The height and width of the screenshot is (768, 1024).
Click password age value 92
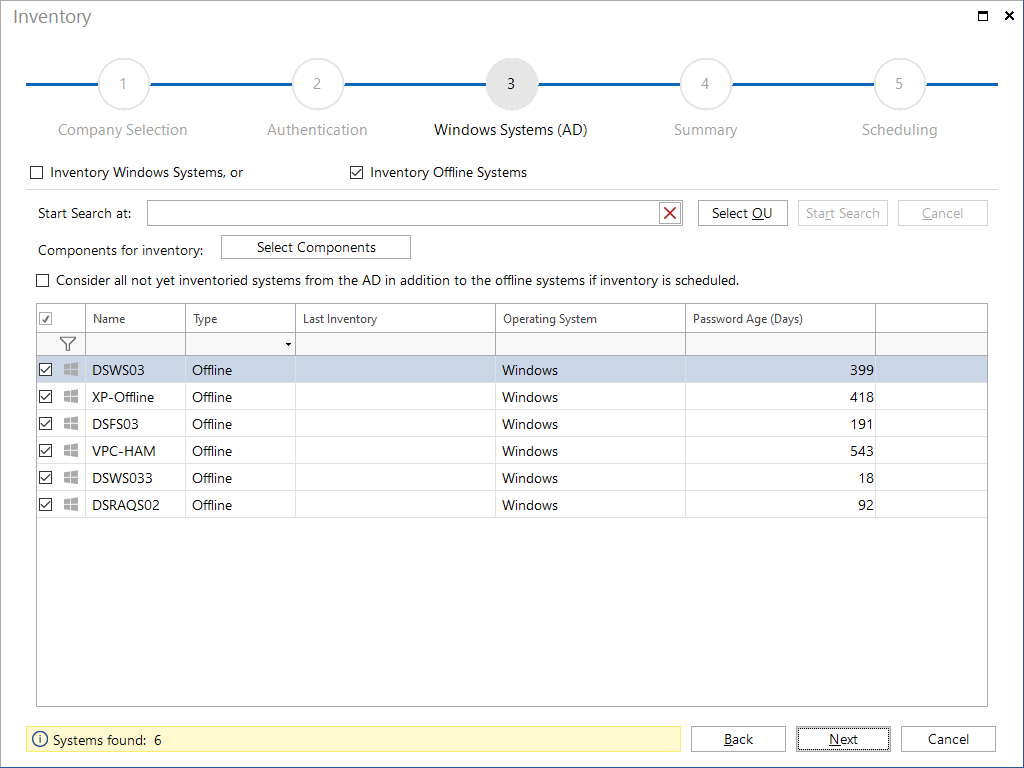(866, 505)
